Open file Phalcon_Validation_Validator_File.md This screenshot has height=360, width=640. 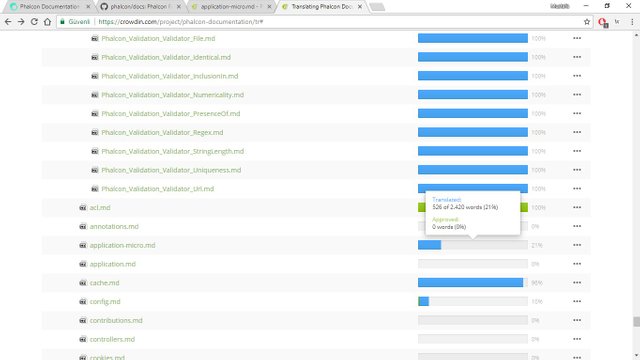[x=158, y=38]
